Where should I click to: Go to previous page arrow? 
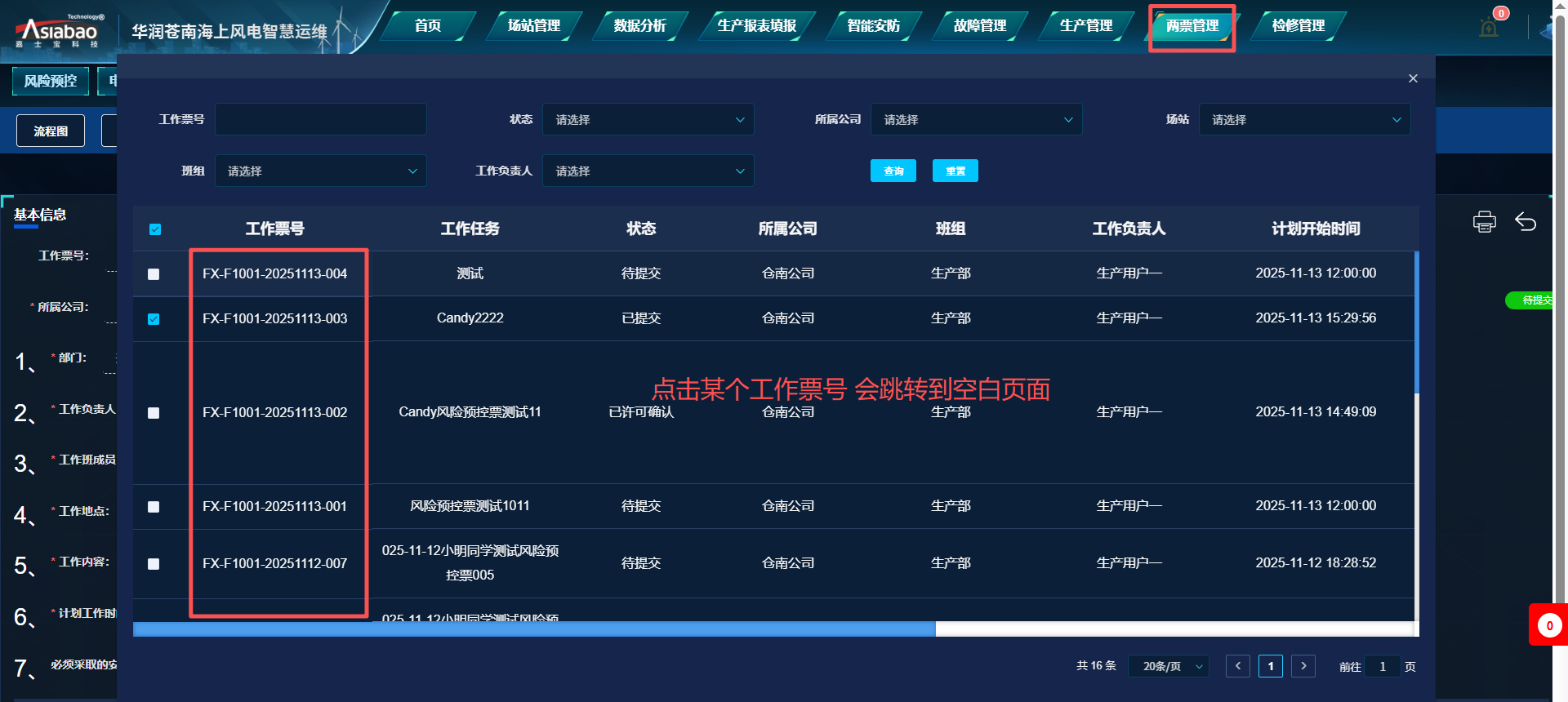1238,666
